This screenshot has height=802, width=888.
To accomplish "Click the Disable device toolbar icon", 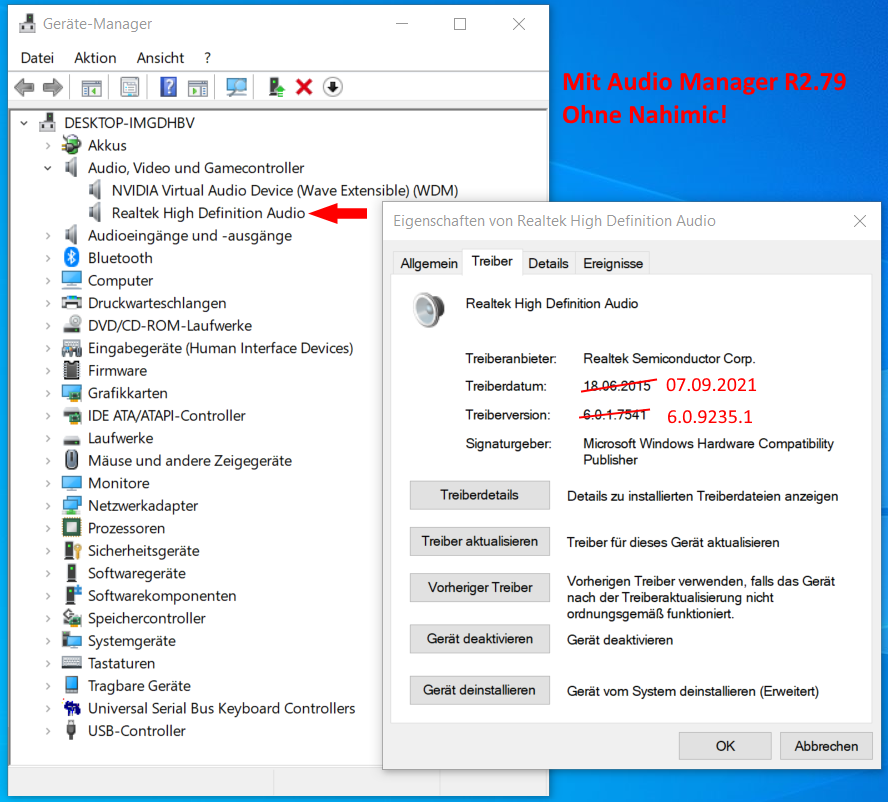I will pos(333,87).
